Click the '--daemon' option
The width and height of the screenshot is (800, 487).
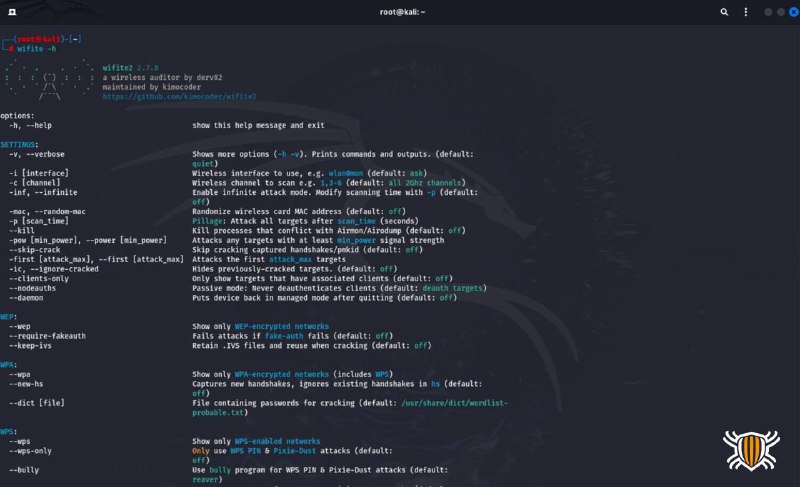click(26, 298)
